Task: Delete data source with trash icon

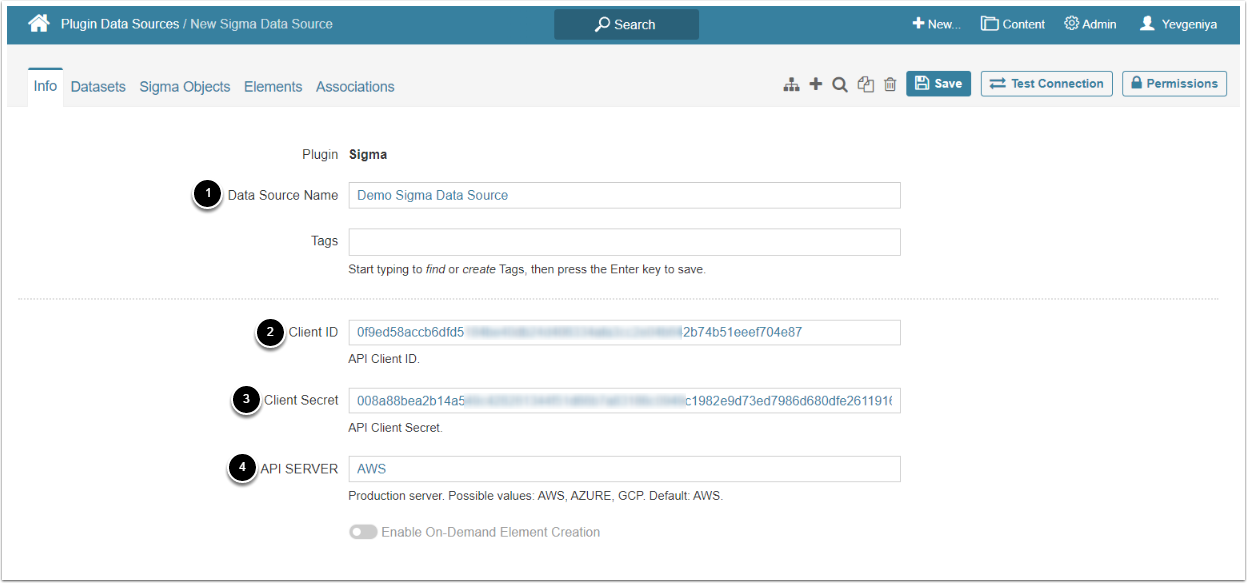Action: (890, 85)
